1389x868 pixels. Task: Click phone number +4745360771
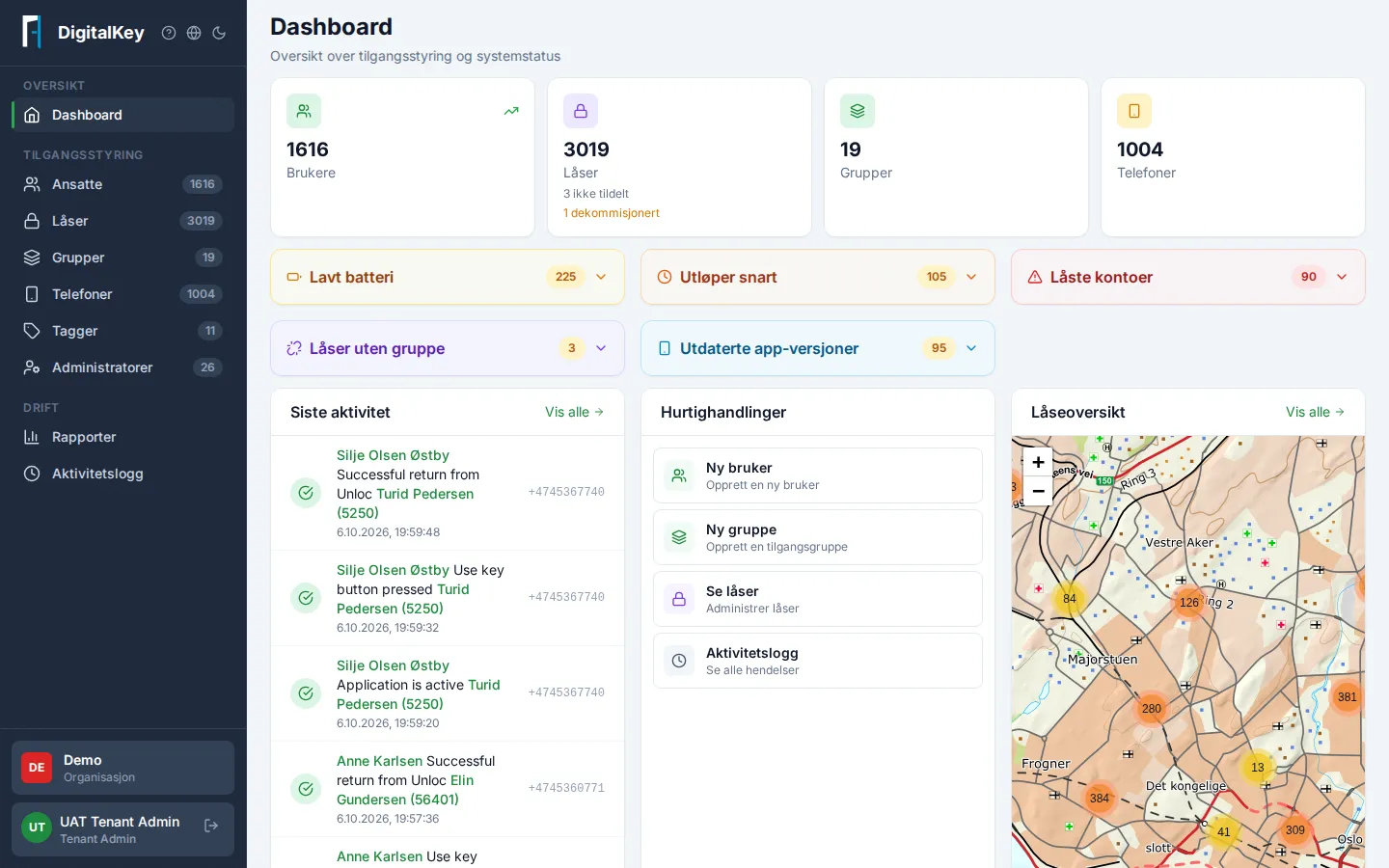click(566, 788)
